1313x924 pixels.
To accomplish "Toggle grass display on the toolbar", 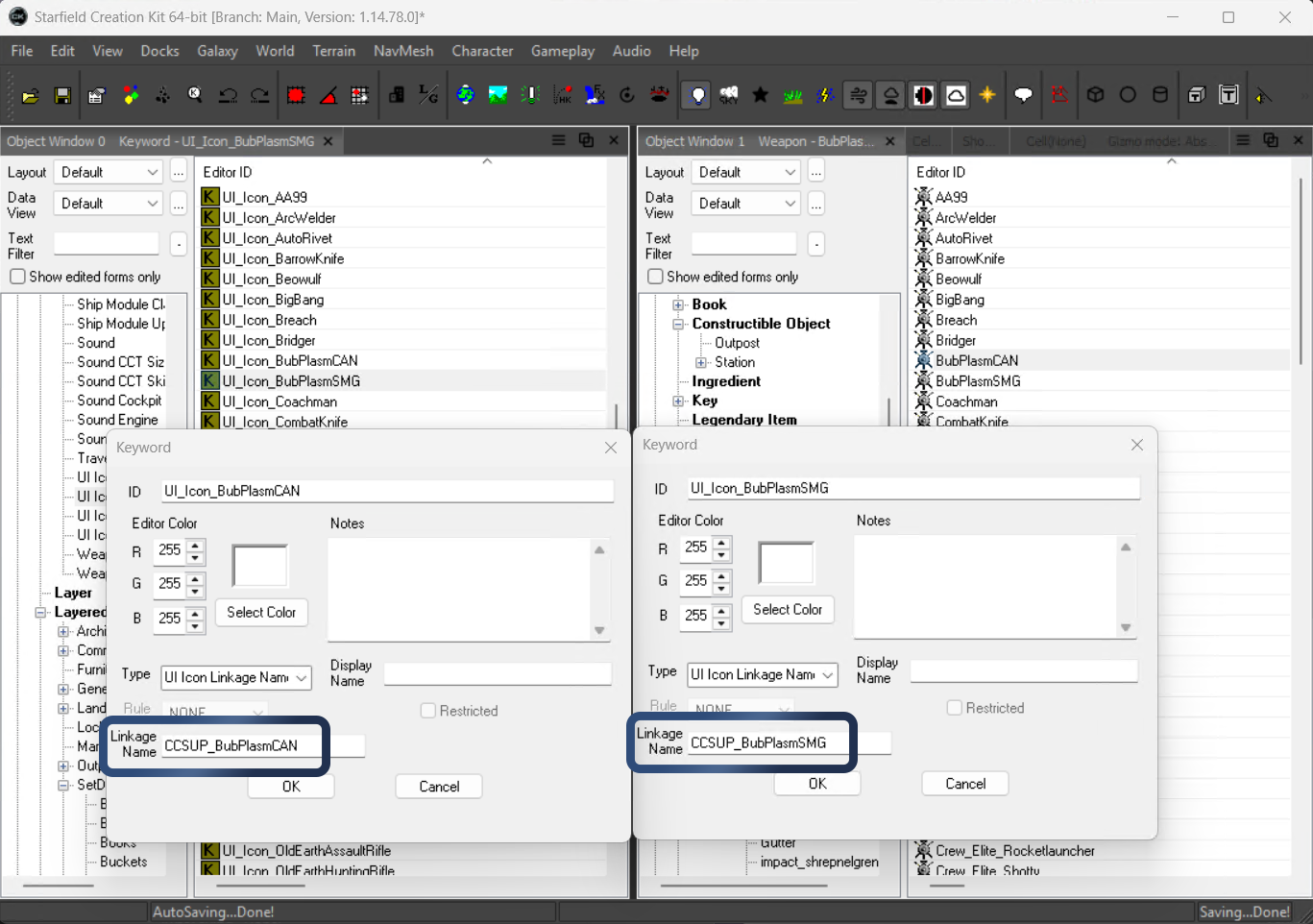I will [792, 95].
